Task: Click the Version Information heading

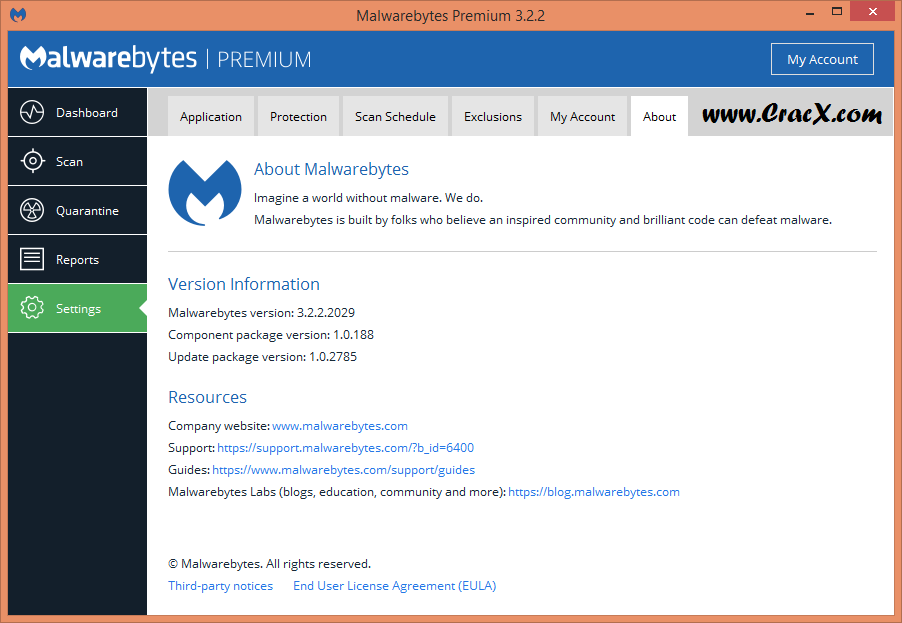Action: coord(243,284)
